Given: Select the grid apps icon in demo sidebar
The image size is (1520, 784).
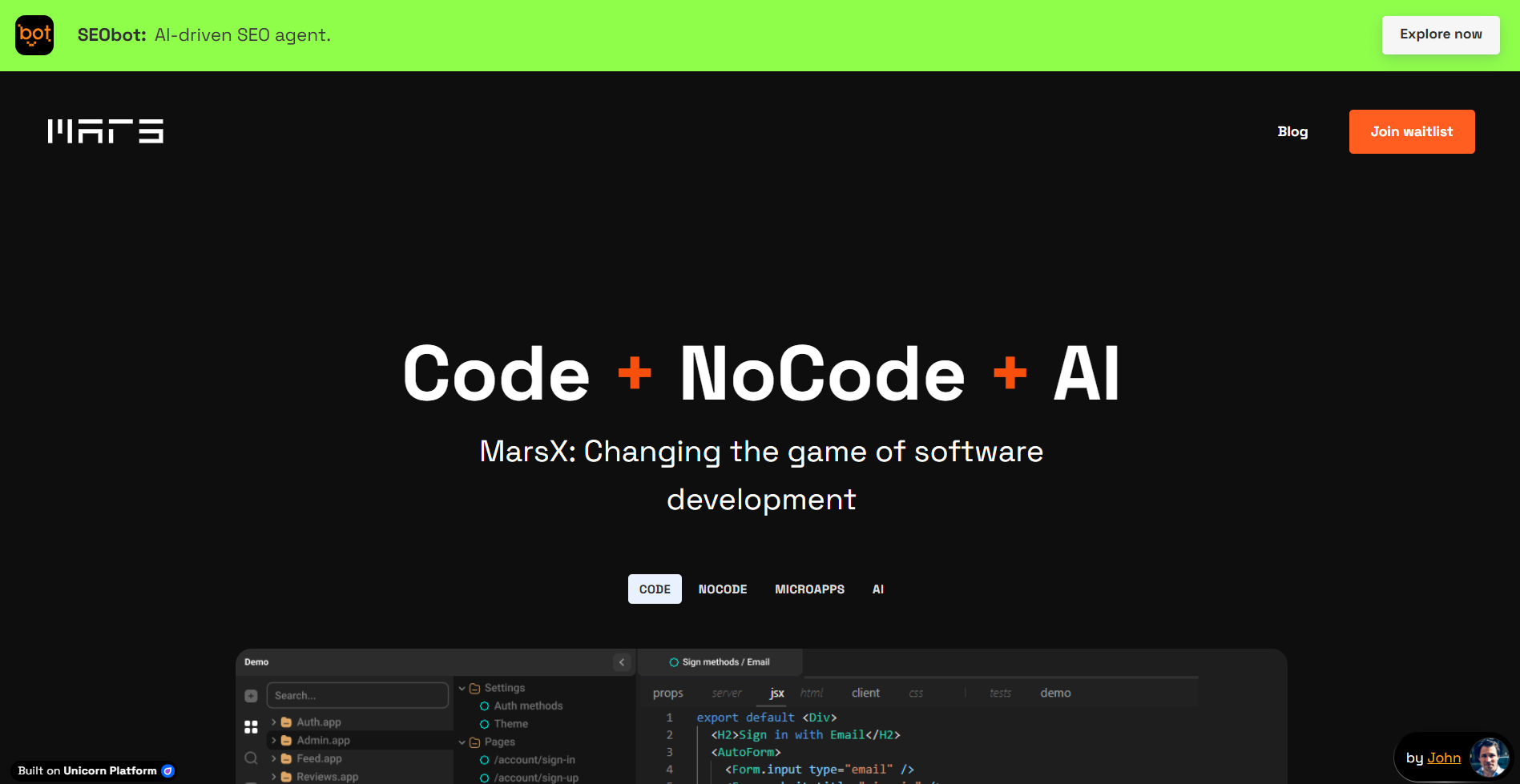Looking at the screenshot, I should [251, 726].
